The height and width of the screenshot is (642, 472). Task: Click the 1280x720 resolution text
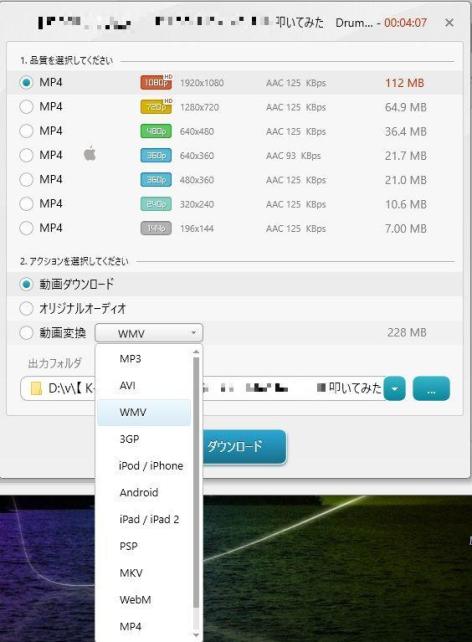[199, 107]
